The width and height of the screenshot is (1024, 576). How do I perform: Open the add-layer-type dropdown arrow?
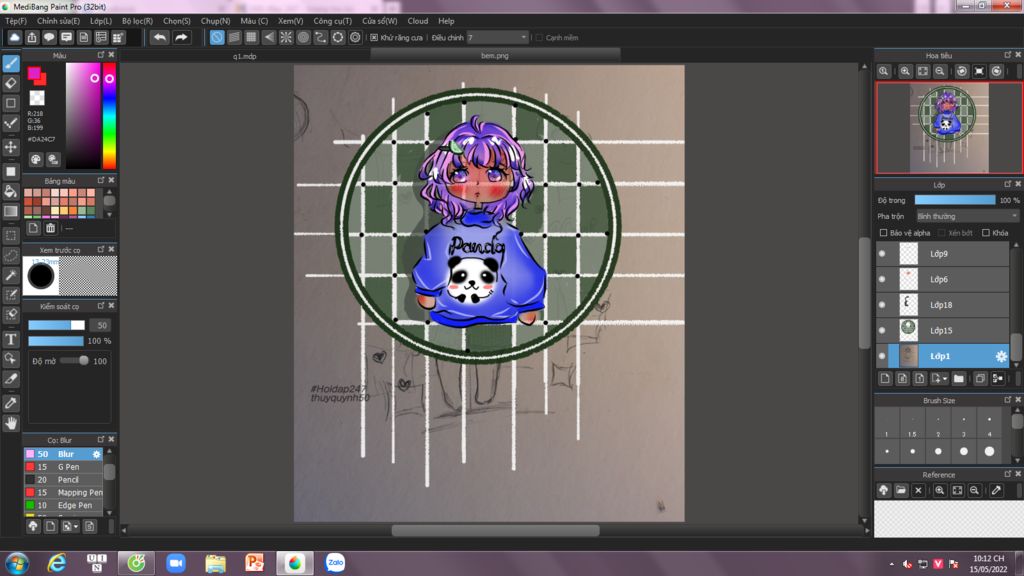(944, 379)
